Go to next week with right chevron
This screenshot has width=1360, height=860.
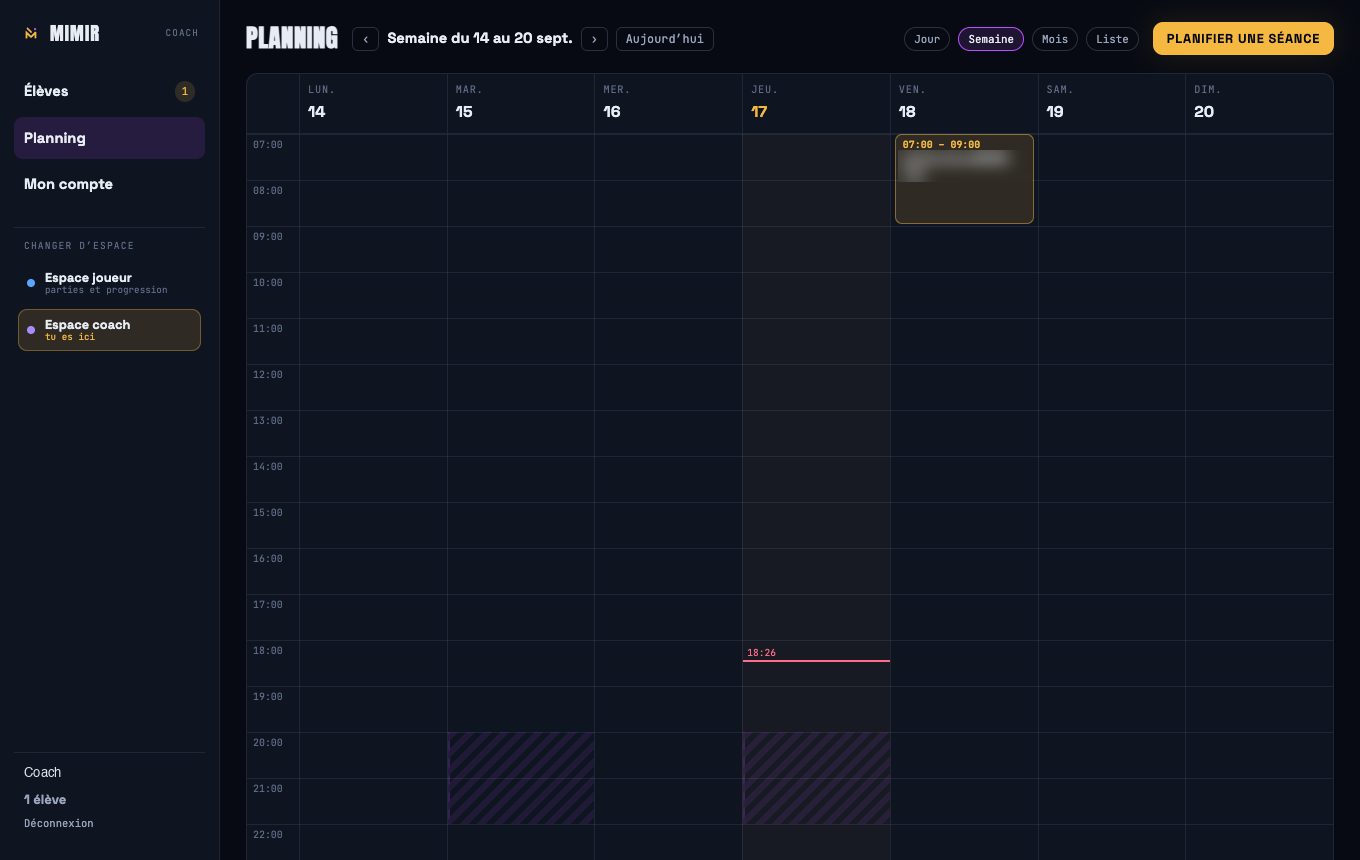(x=594, y=39)
